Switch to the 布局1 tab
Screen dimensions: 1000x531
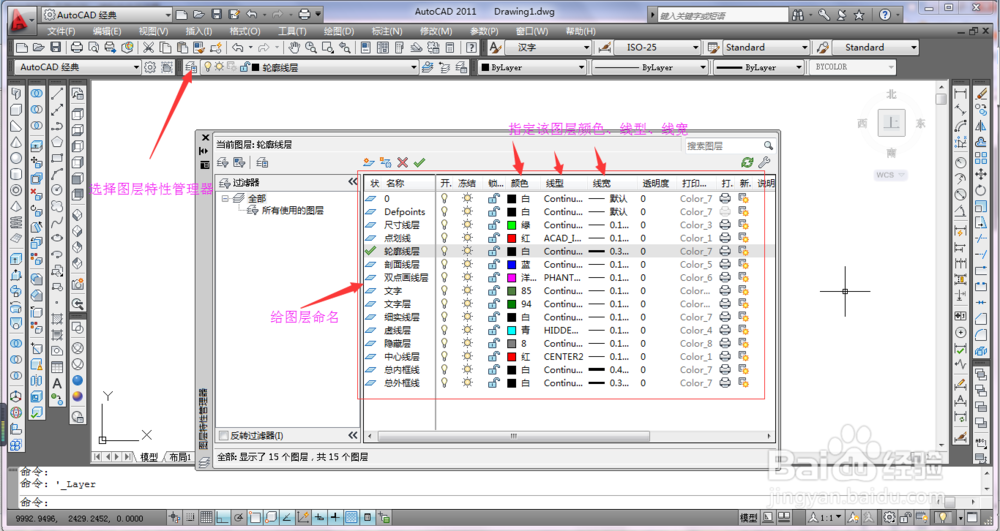click(180, 457)
